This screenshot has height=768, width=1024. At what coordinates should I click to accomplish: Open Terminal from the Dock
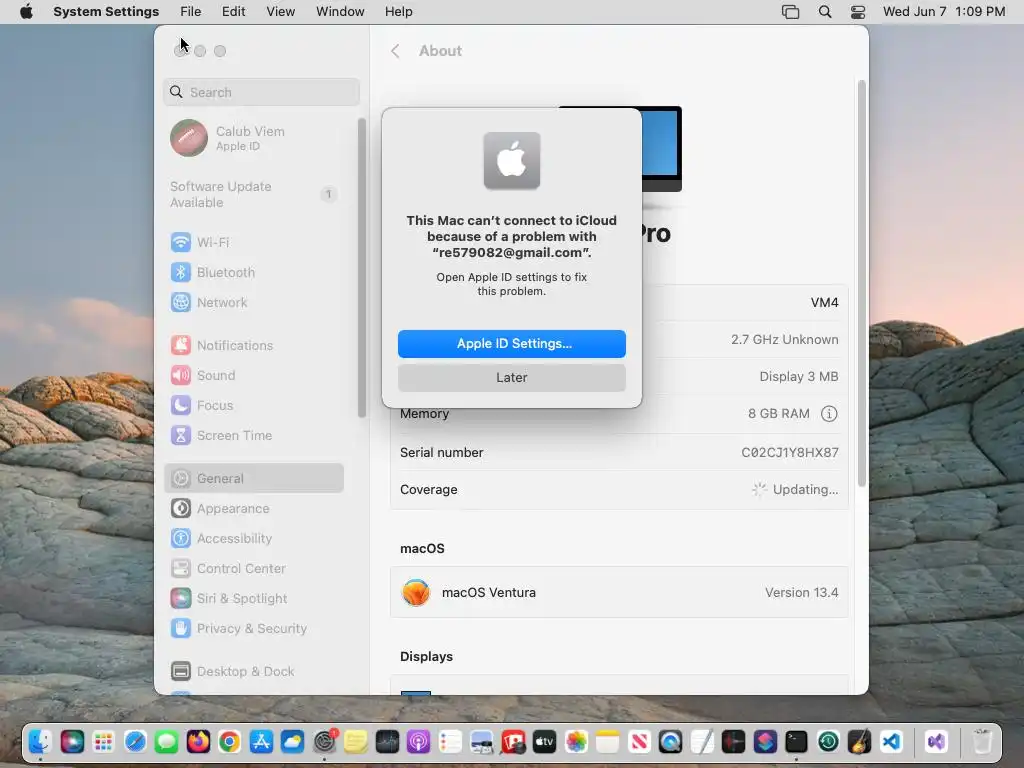796,742
